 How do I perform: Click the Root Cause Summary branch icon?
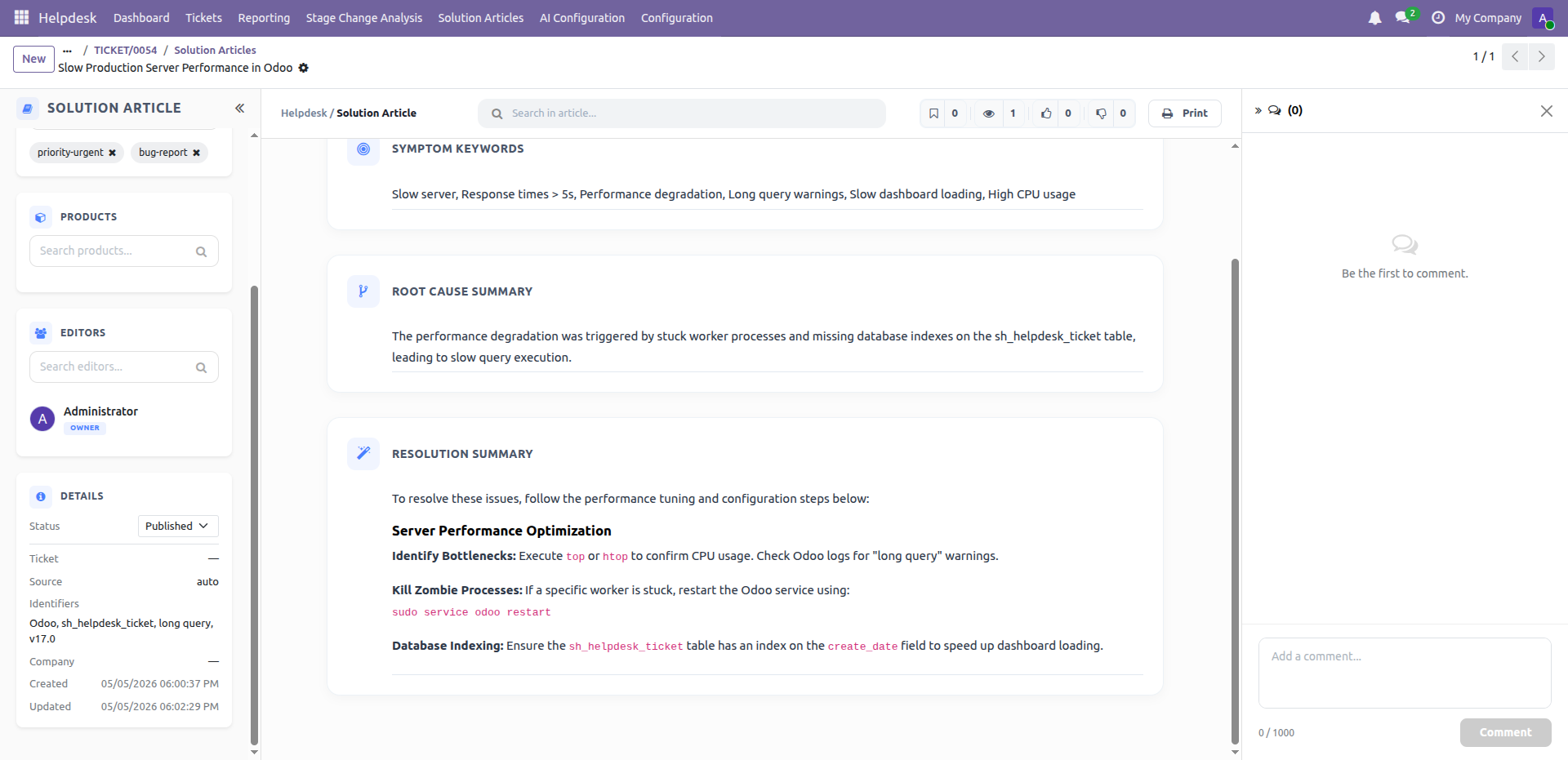pos(363,291)
